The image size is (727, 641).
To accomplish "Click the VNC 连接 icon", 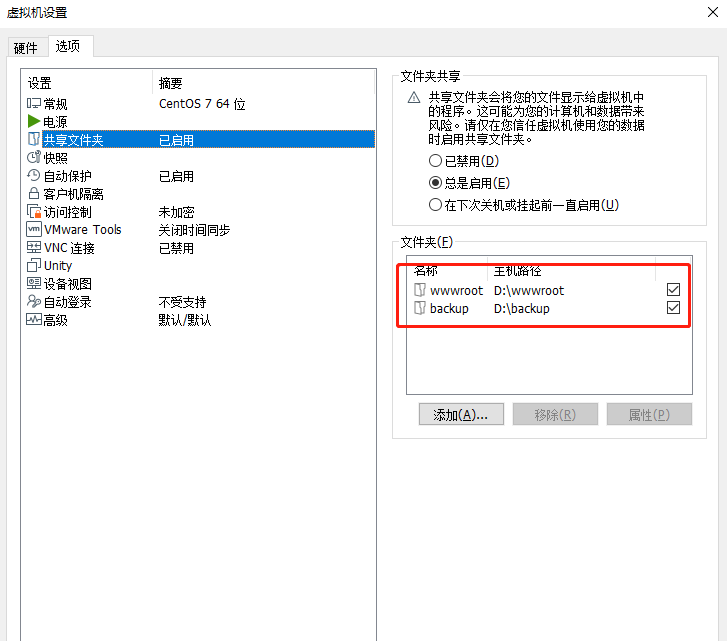I will tap(34, 248).
